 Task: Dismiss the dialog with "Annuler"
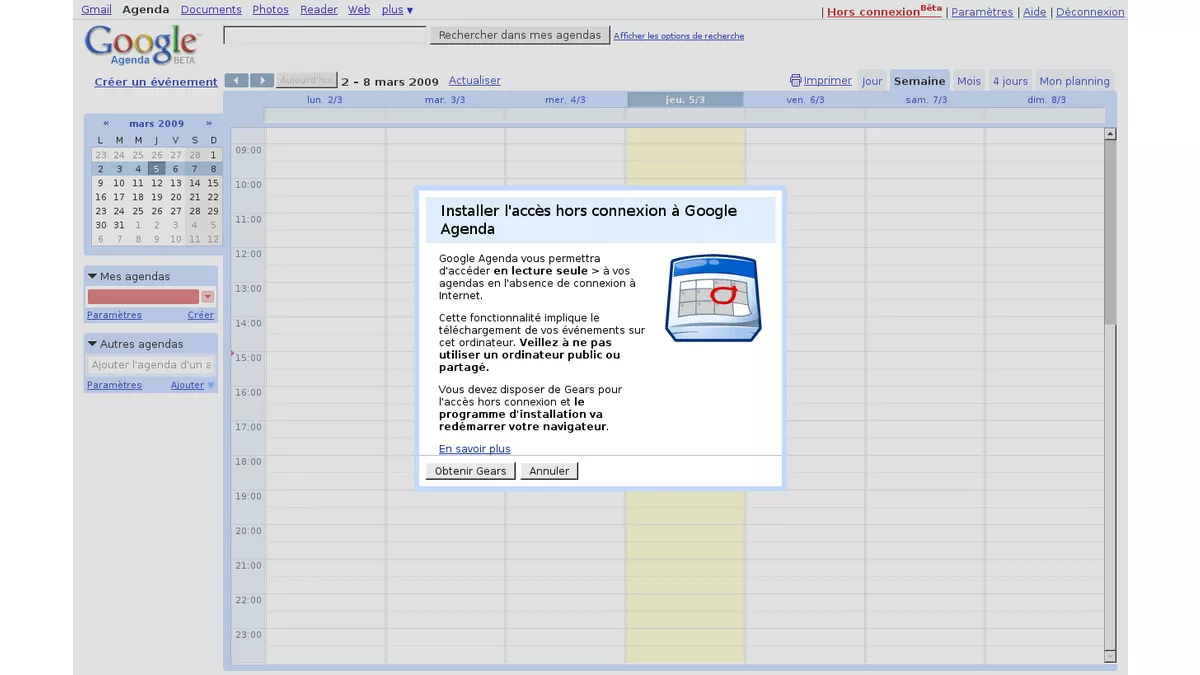point(548,470)
